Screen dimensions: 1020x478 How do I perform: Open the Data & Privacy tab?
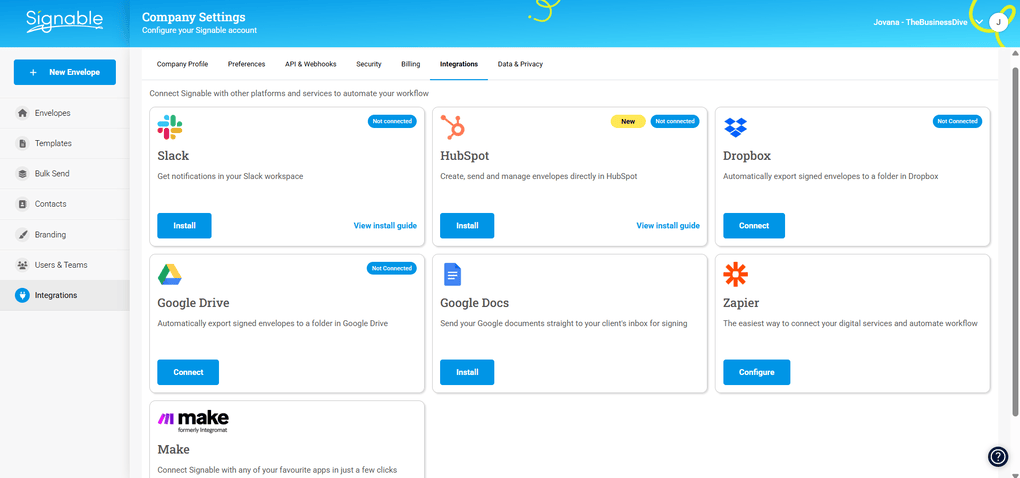520,64
